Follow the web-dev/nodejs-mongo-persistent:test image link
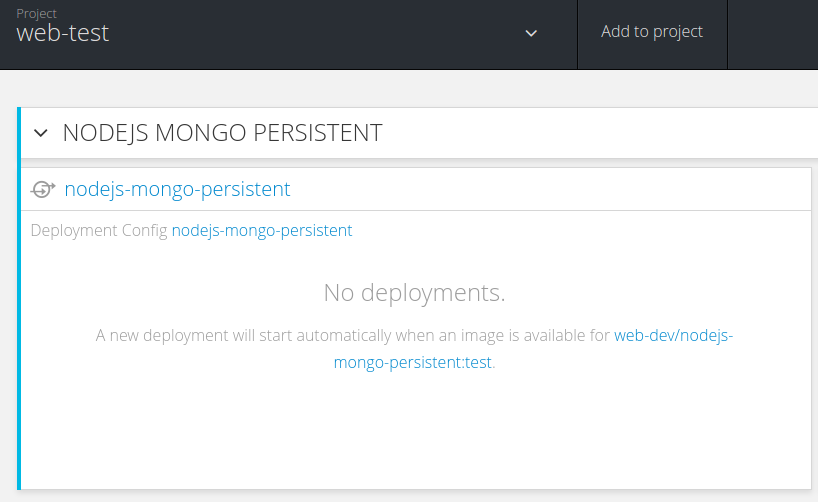 (x=673, y=336)
